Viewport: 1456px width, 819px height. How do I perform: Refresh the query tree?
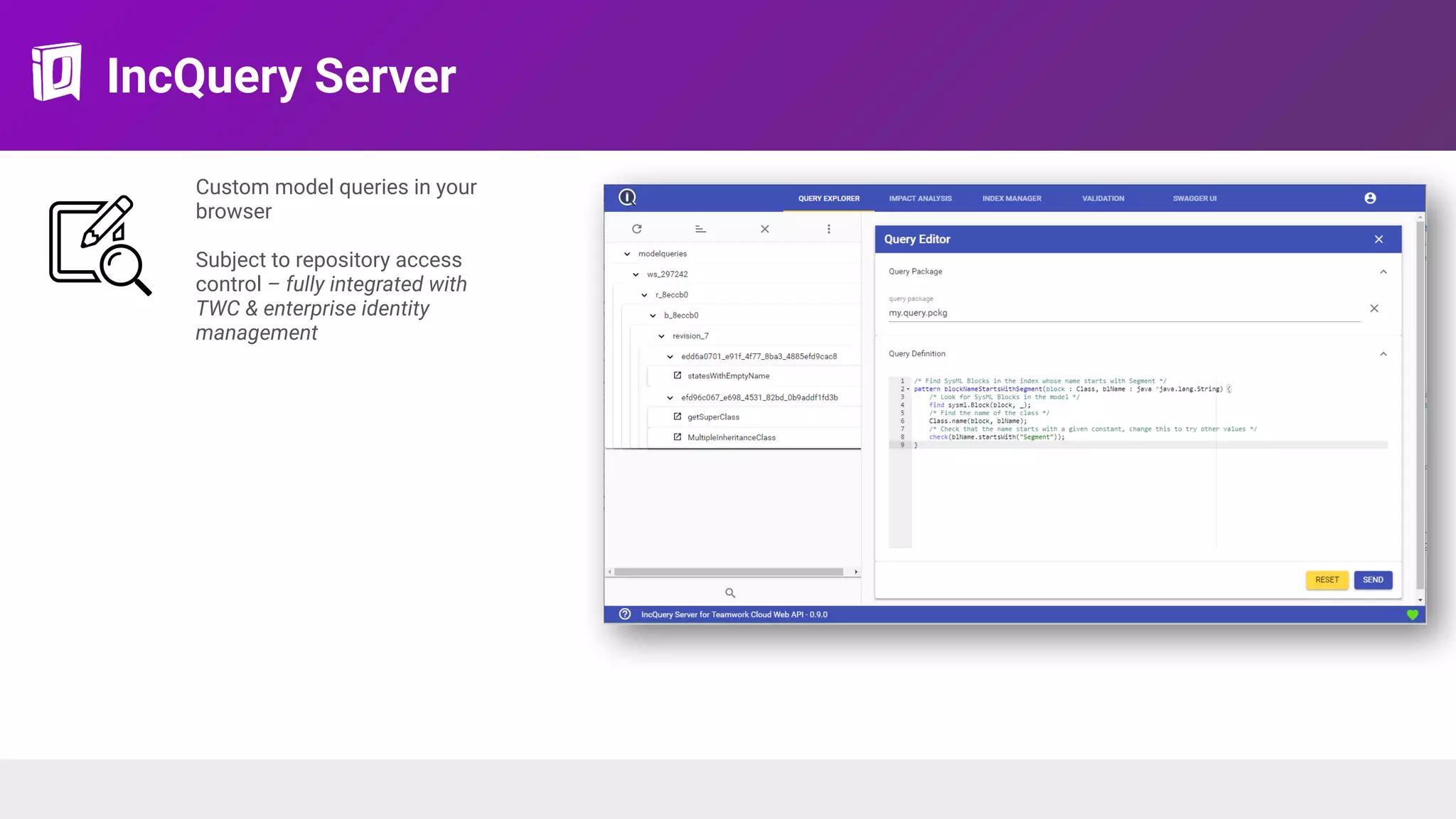[637, 229]
